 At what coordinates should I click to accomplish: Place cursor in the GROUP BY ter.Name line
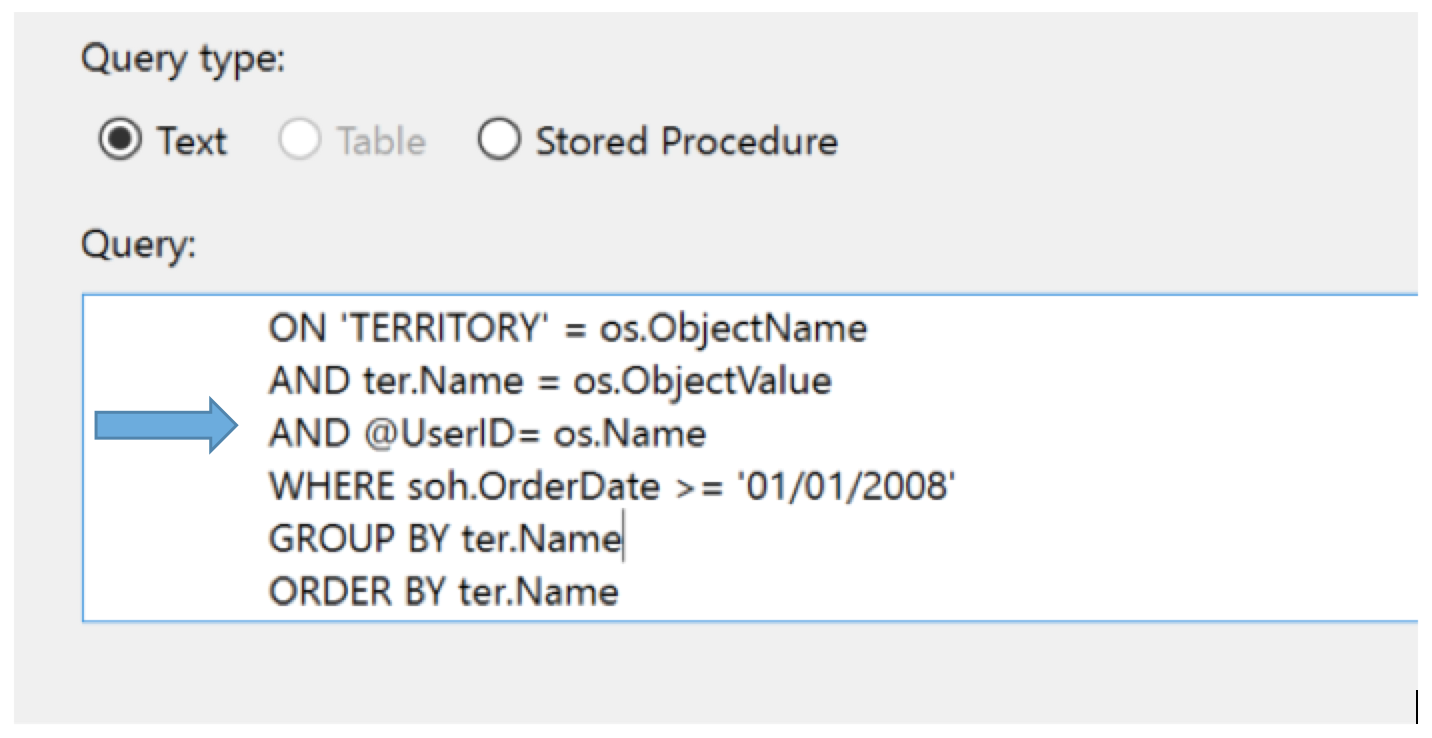[x=445, y=539]
